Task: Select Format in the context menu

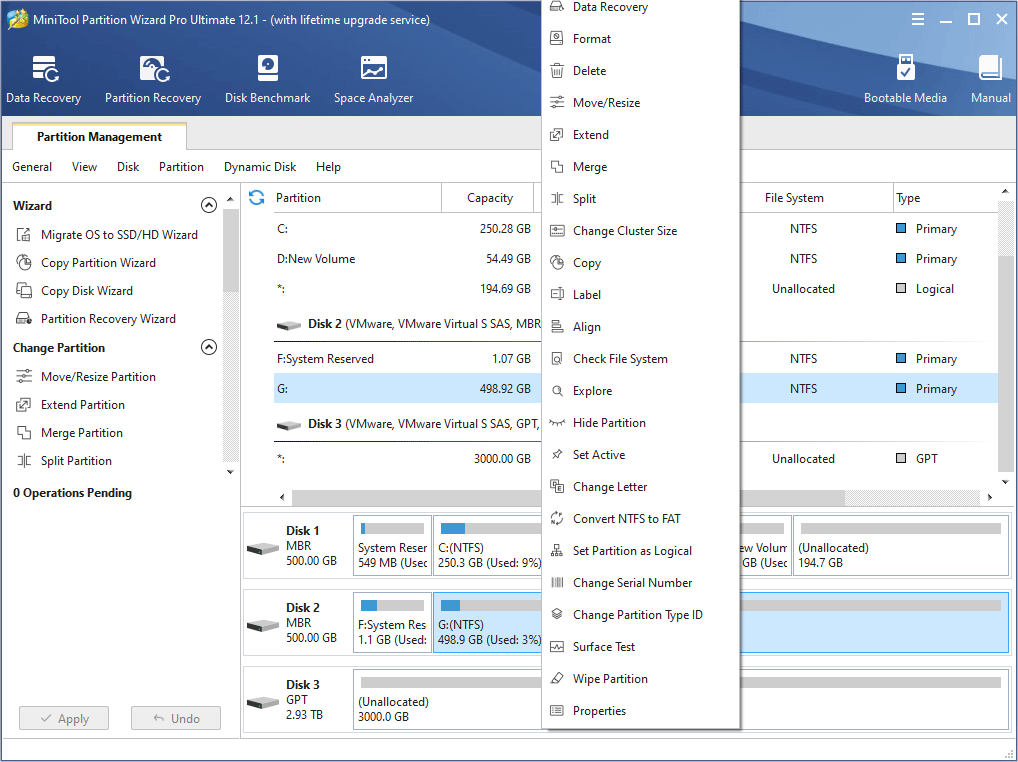Action: pyautogui.click(x=640, y=38)
